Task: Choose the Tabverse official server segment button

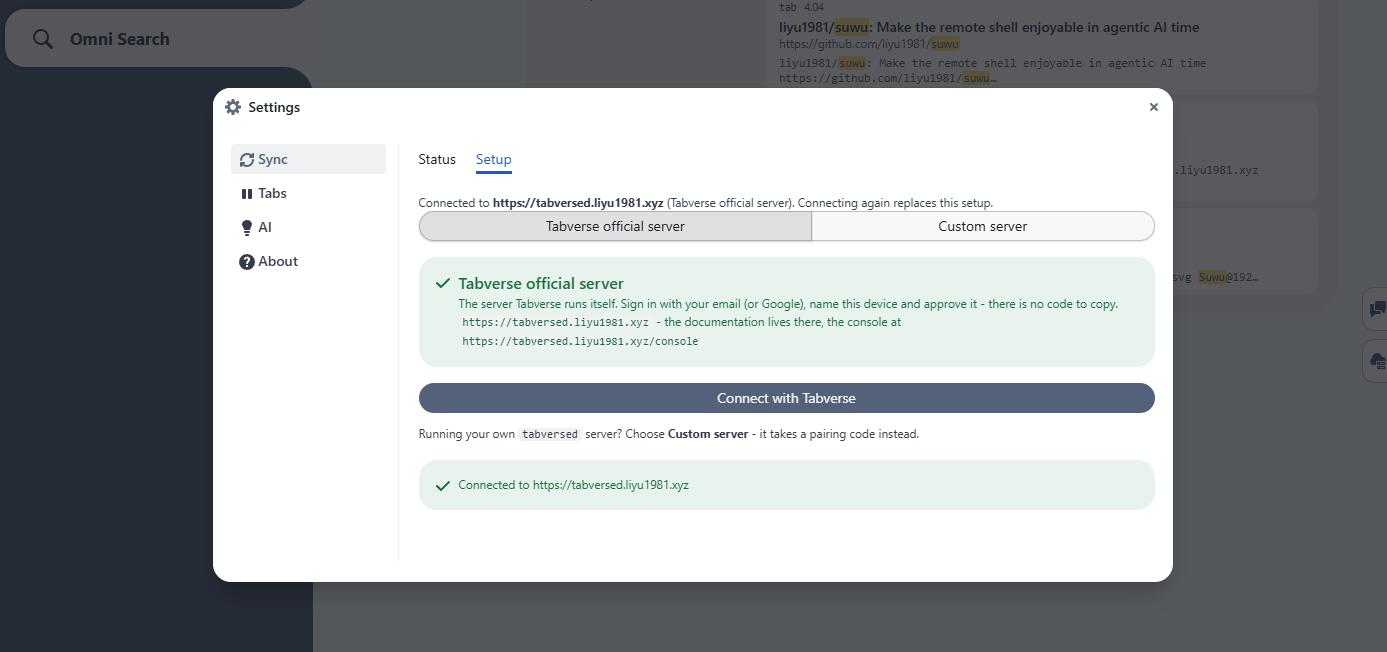Action: pyautogui.click(x=615, y=226)
